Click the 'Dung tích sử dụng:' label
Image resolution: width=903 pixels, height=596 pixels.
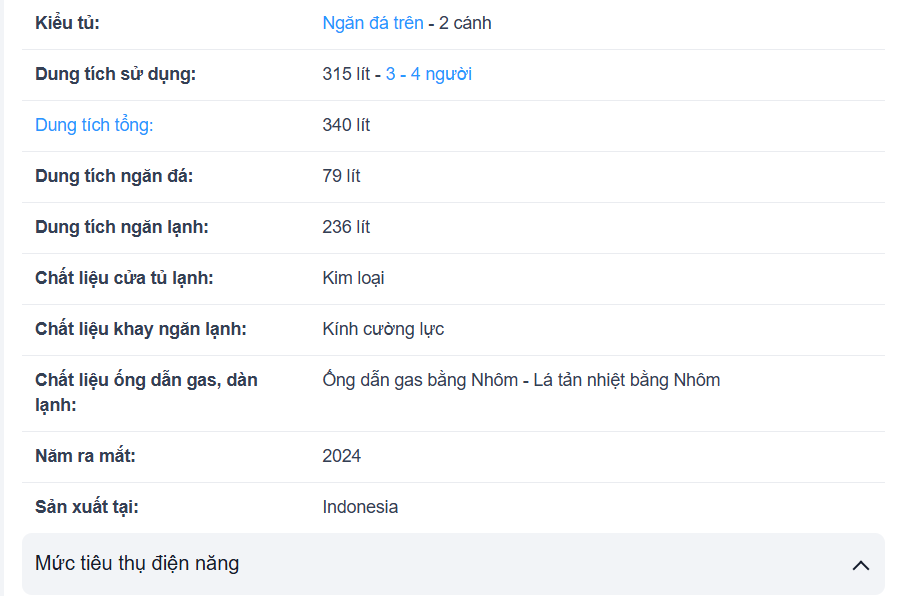(x=115, y=74)
